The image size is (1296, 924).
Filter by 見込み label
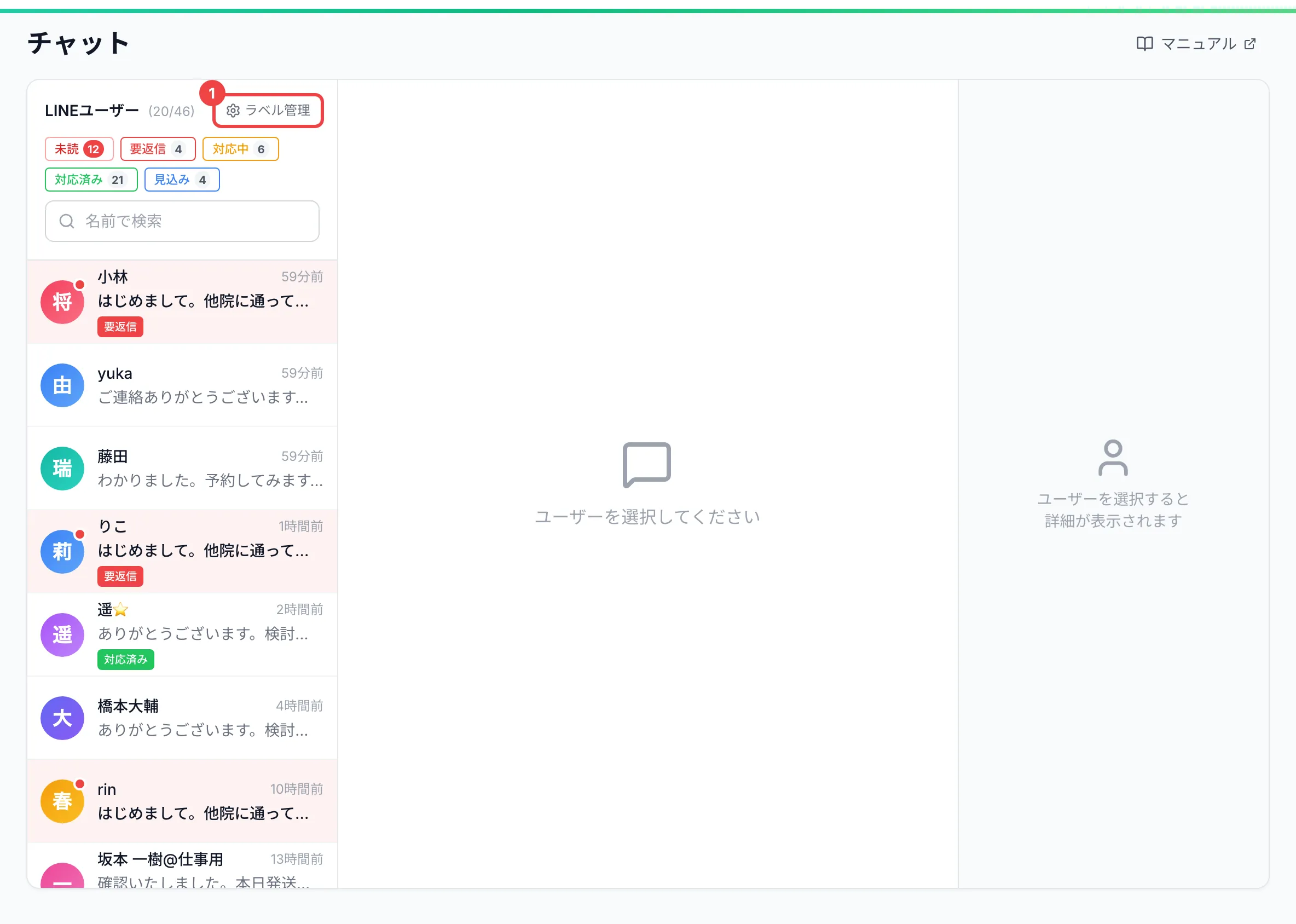(x=182, y=180)
